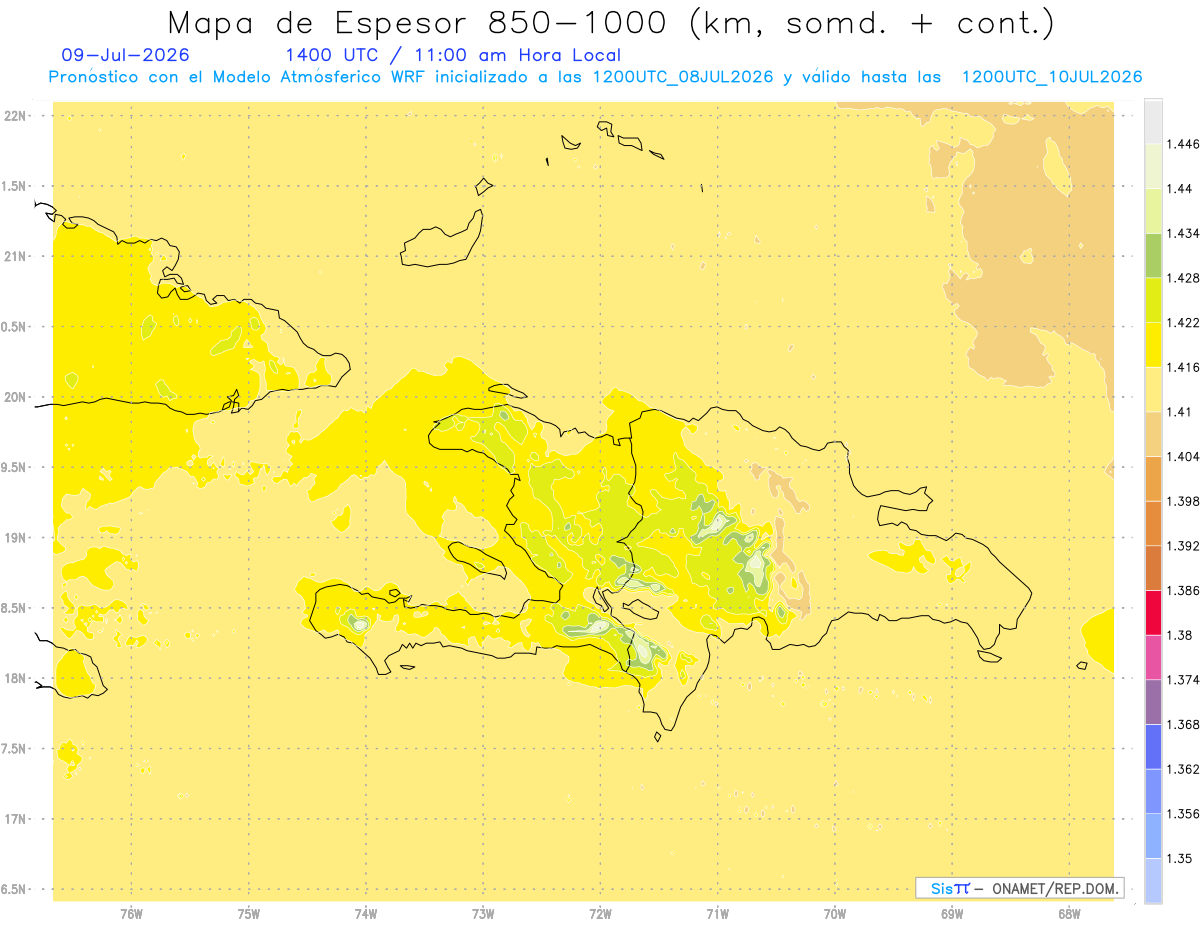Image resolution: width=1200 pixels, height=927 pixels.
Task: Click the 71W longitude label
Action: (x=717, y=914)
